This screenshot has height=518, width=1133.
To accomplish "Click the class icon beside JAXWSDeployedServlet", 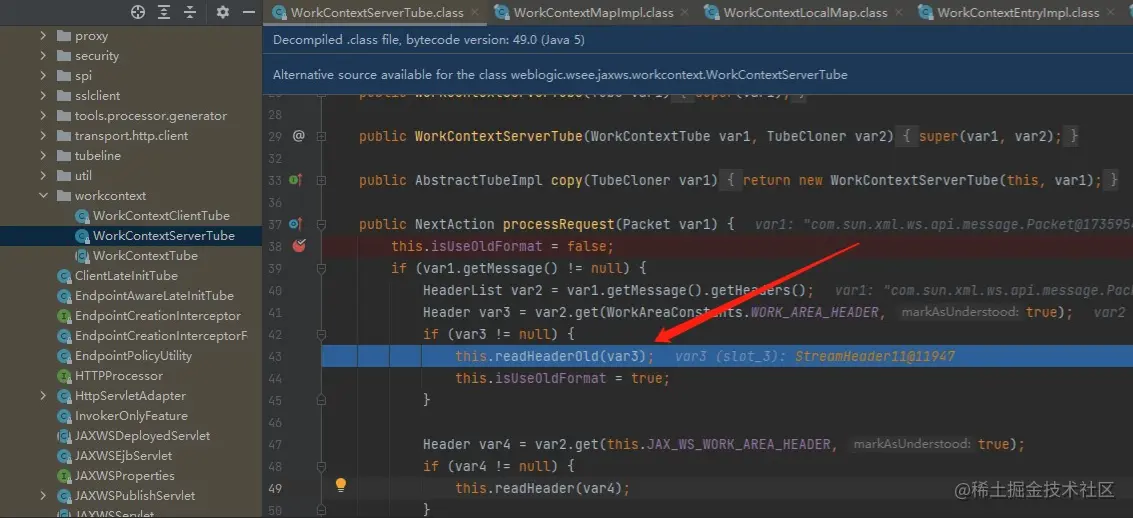I will [64, 436].
